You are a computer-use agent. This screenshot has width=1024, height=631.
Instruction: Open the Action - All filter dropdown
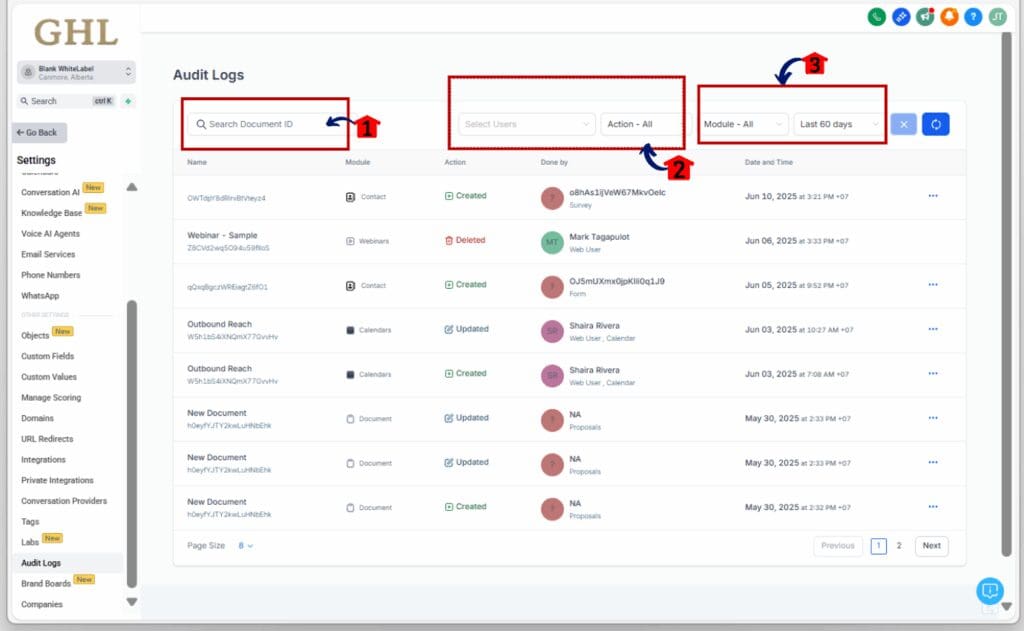click(643, 124)
